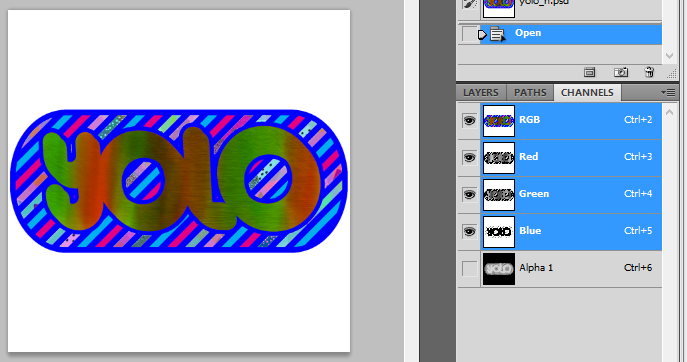
Task: Click the camera new snapshot icon
Action: pyautogui.click(x=621, y=72)
